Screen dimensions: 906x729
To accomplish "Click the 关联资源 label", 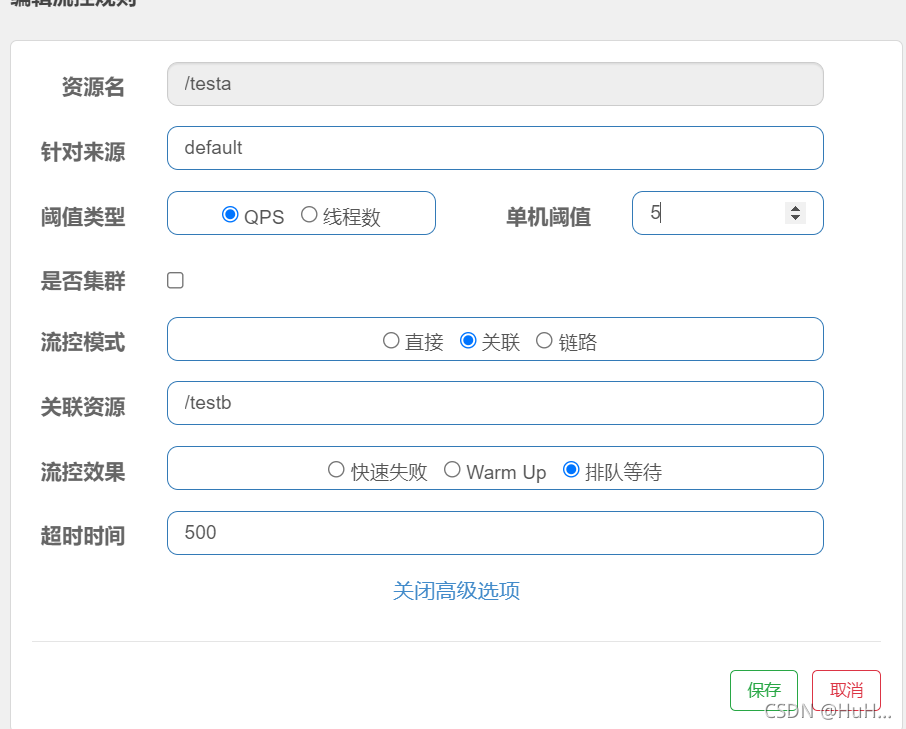I will (x=83, y=407).
